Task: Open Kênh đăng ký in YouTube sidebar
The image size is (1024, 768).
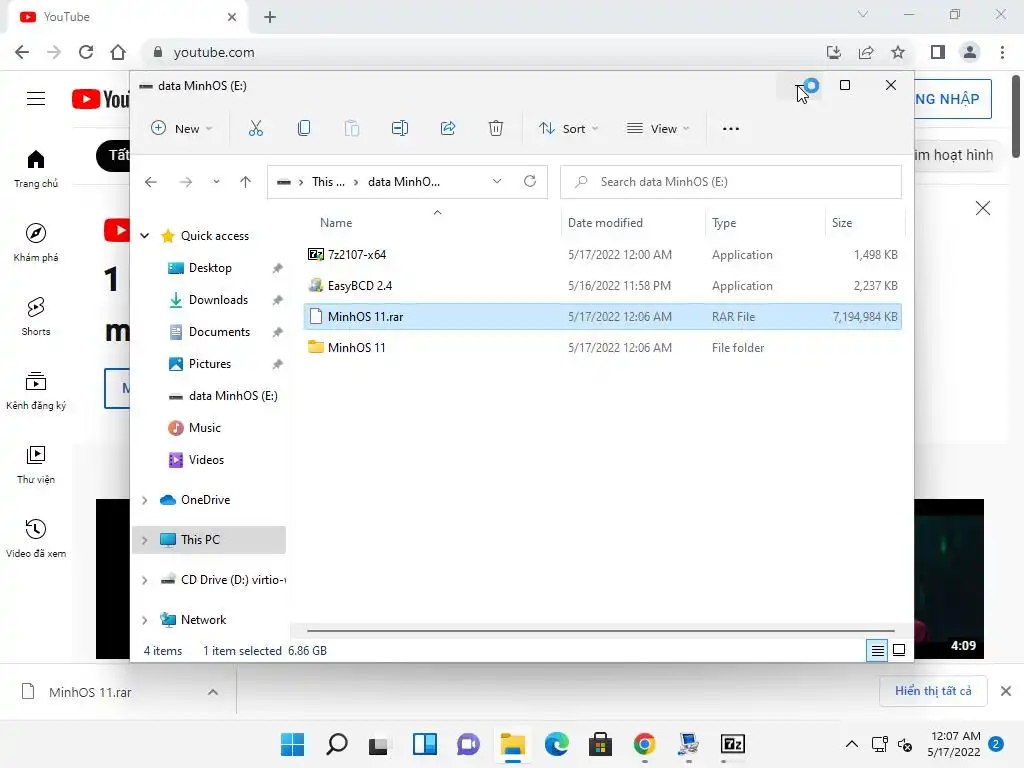Action: pos(36,391)
